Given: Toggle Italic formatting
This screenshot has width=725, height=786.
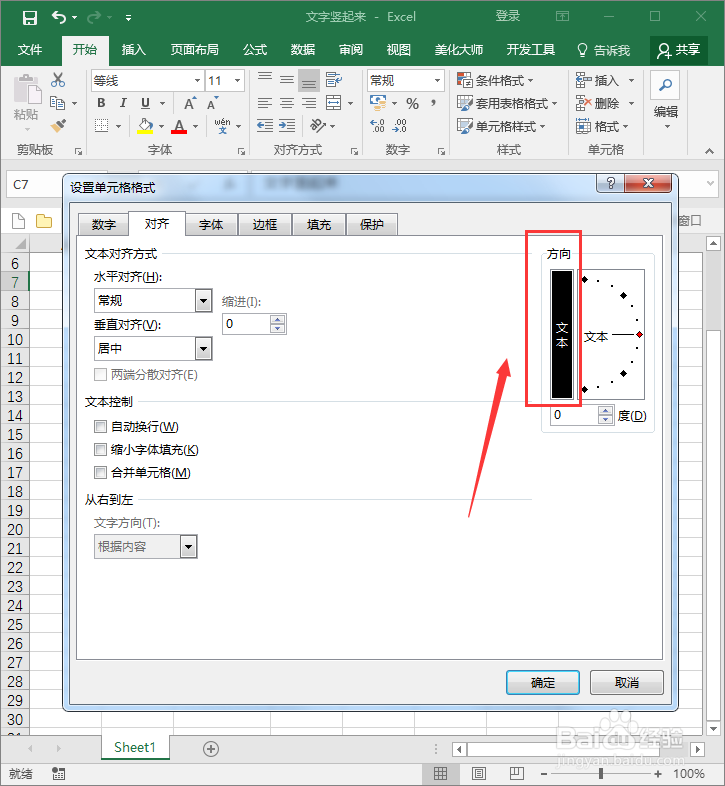Looking at the screenshot, I should click(x=123, y=103).
